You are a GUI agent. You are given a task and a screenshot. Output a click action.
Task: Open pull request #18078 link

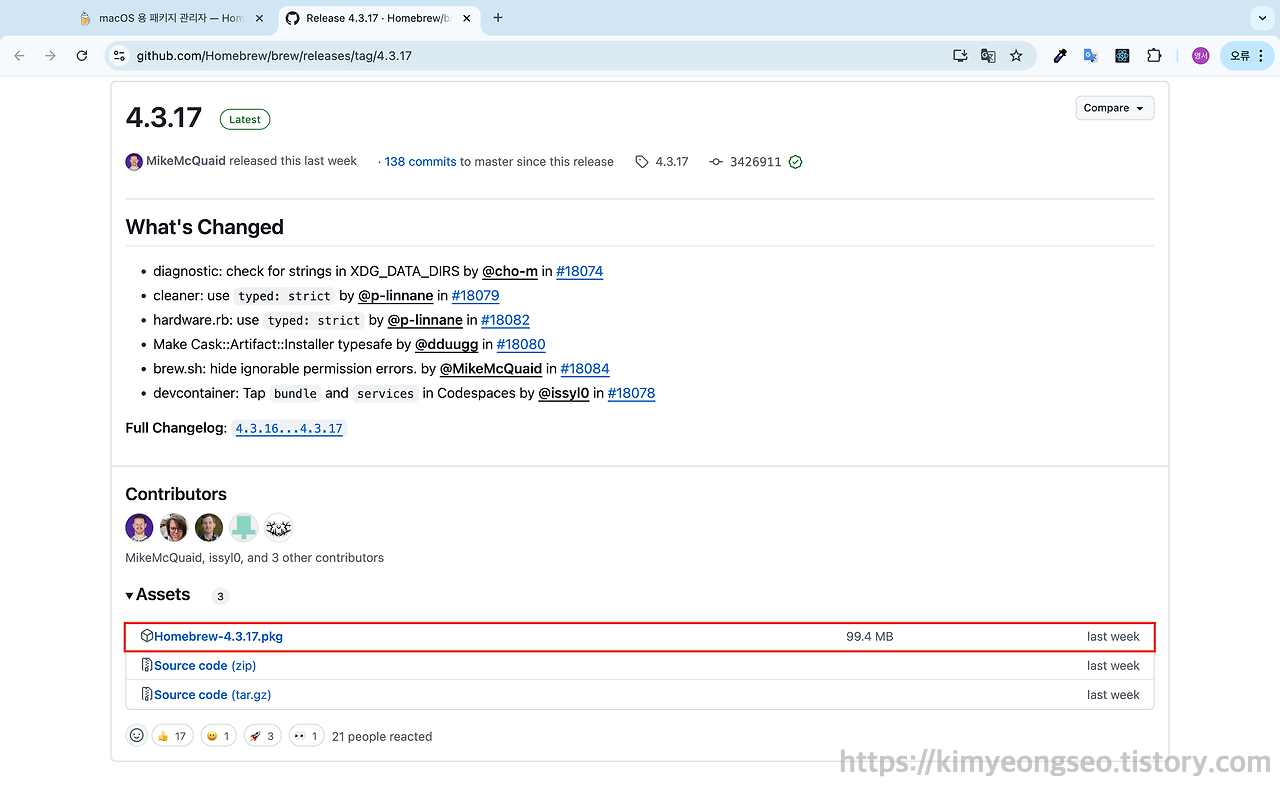click(x=631, y=393)
